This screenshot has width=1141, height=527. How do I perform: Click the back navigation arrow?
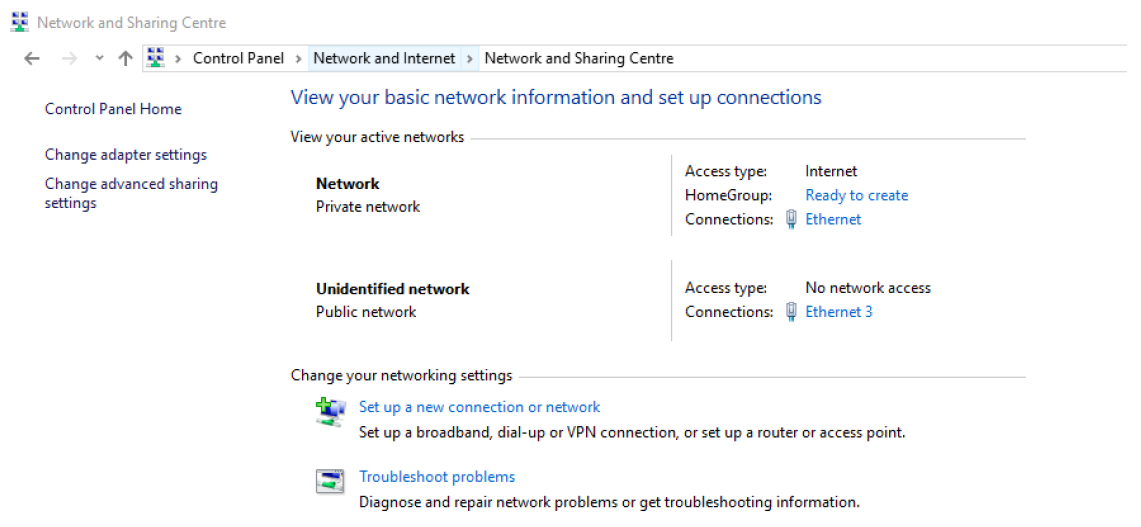click(31, 59)
